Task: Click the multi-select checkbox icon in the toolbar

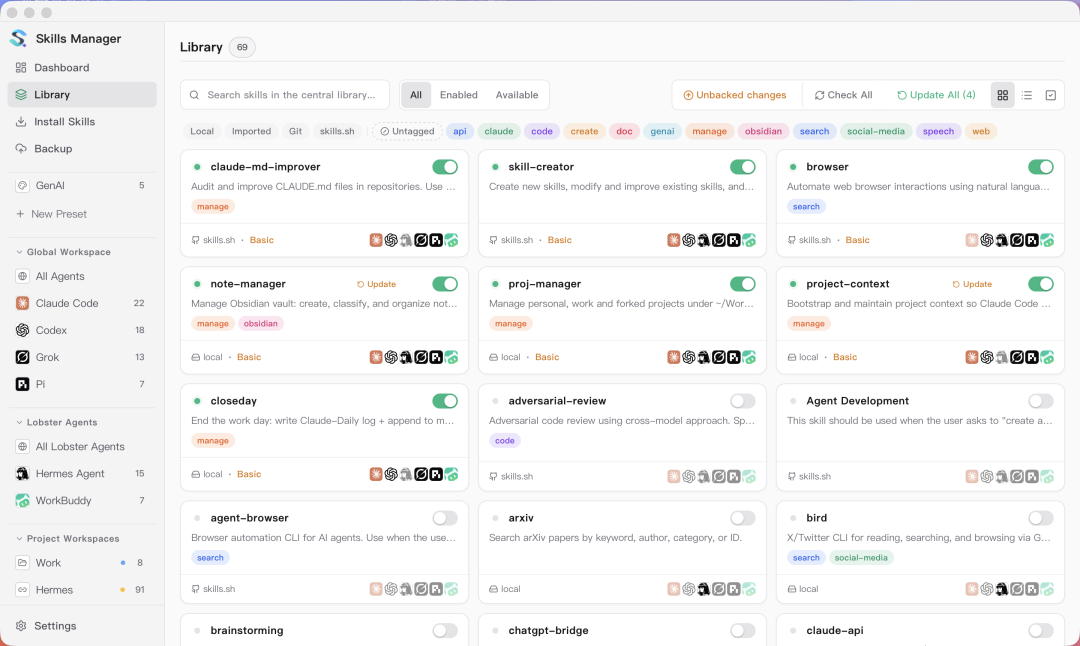Action: click(x=1050, y=95)
